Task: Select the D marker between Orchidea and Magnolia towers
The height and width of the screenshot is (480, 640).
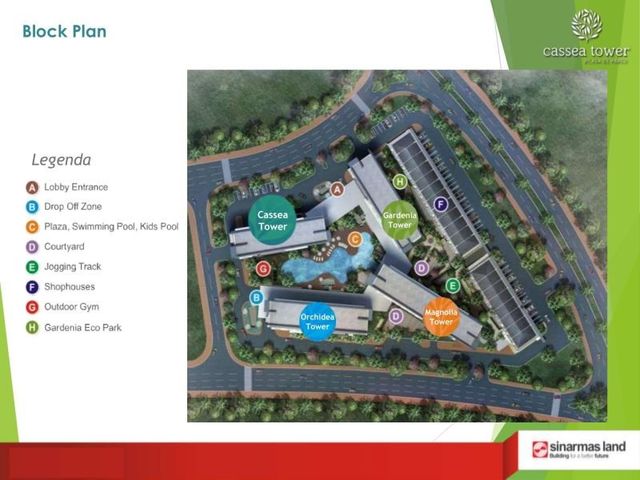Action: (x=396, y=316)
